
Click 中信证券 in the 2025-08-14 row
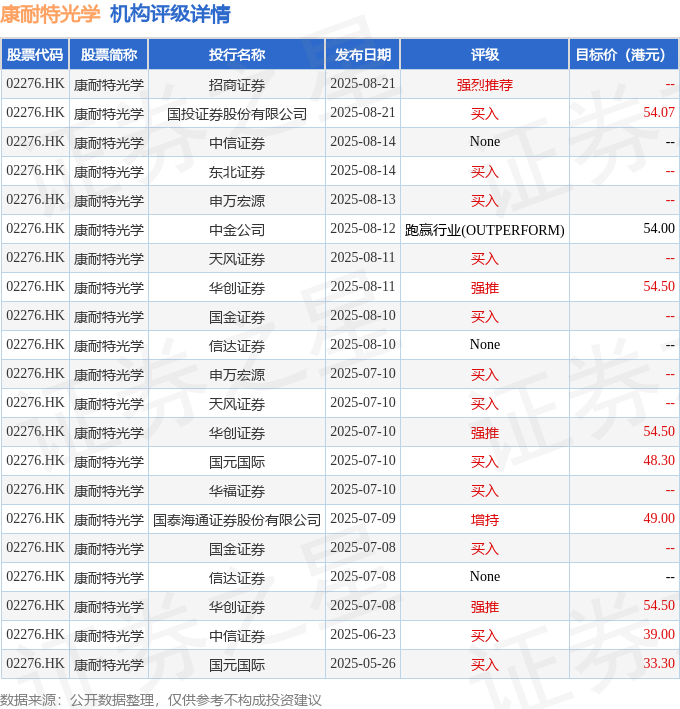(x=236, y=142)
